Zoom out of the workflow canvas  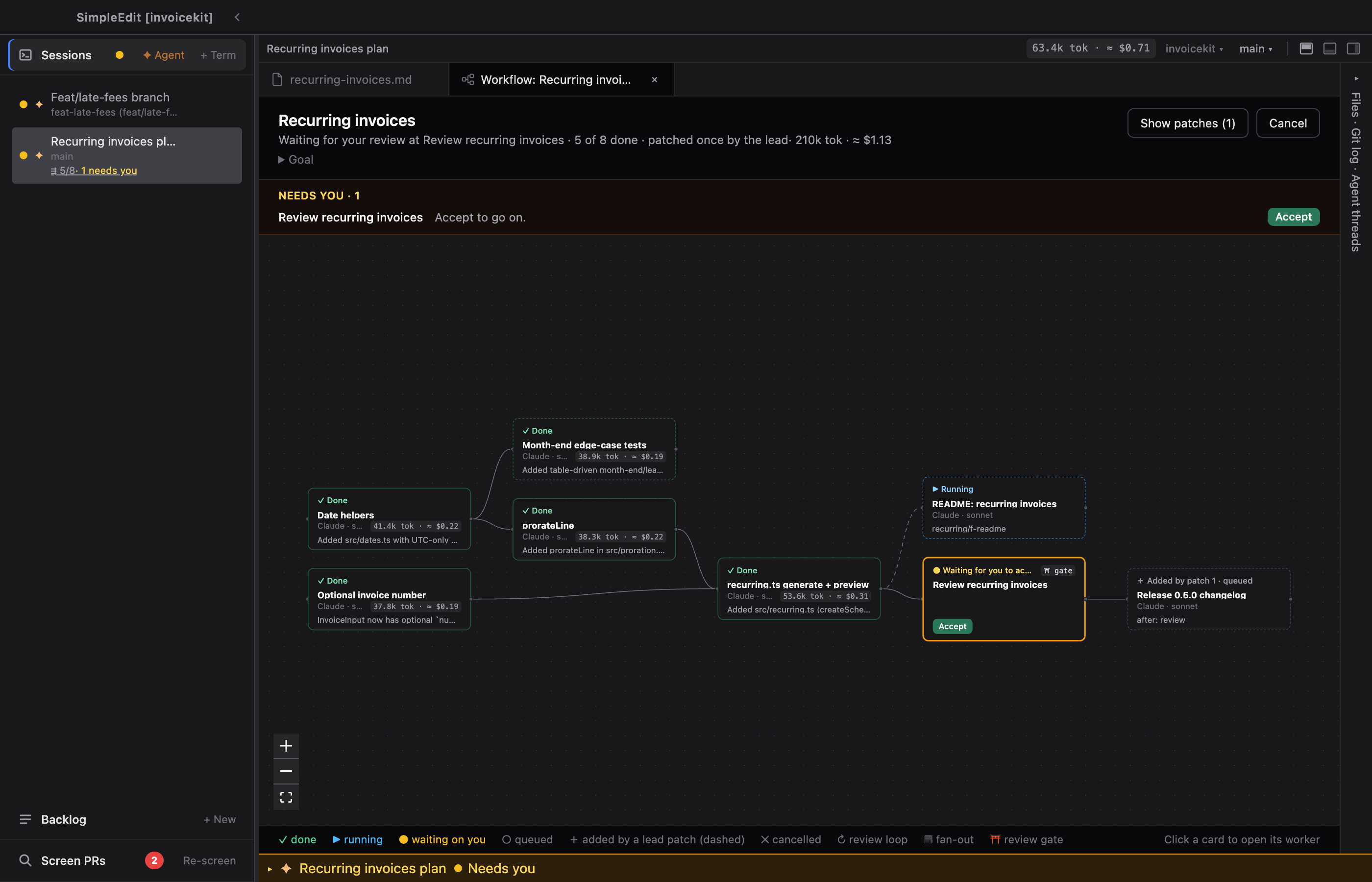click(286, 771)
